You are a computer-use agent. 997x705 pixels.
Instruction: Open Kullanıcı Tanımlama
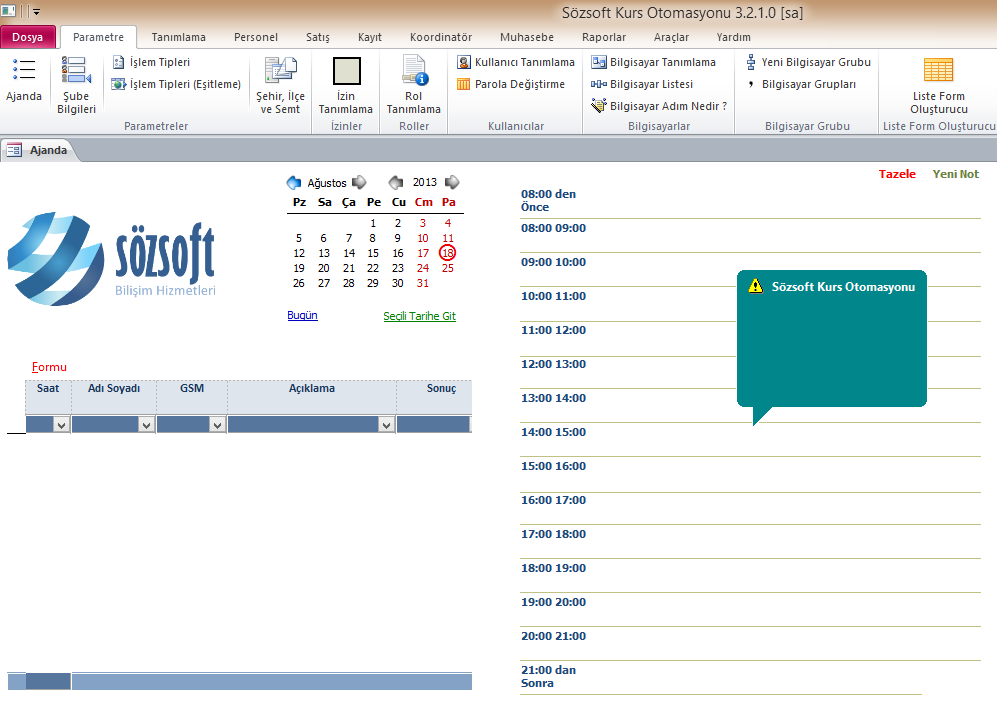click(x=516, y=62)
